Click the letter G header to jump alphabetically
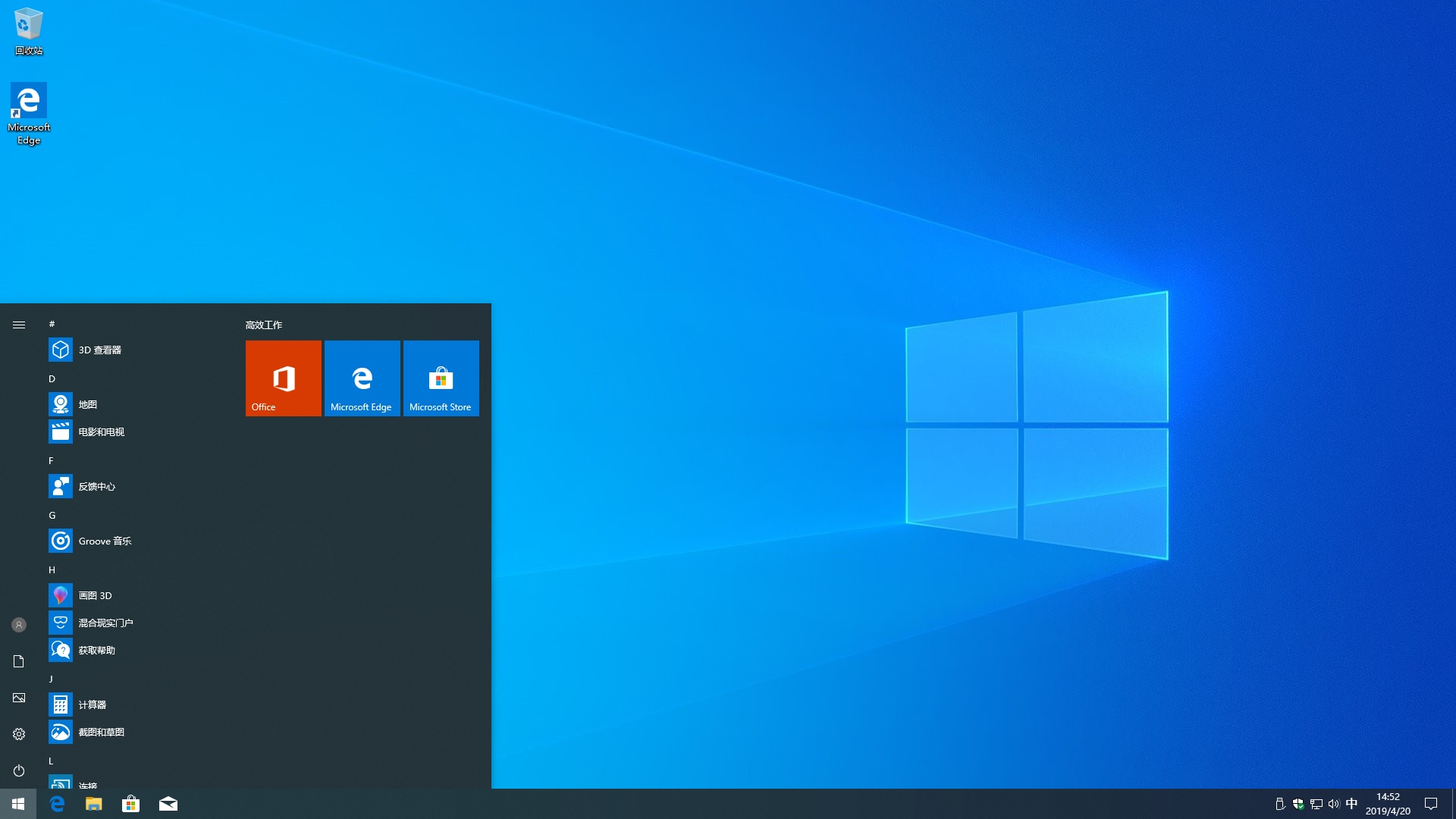Screen dimensions: 1456x819 52,515
